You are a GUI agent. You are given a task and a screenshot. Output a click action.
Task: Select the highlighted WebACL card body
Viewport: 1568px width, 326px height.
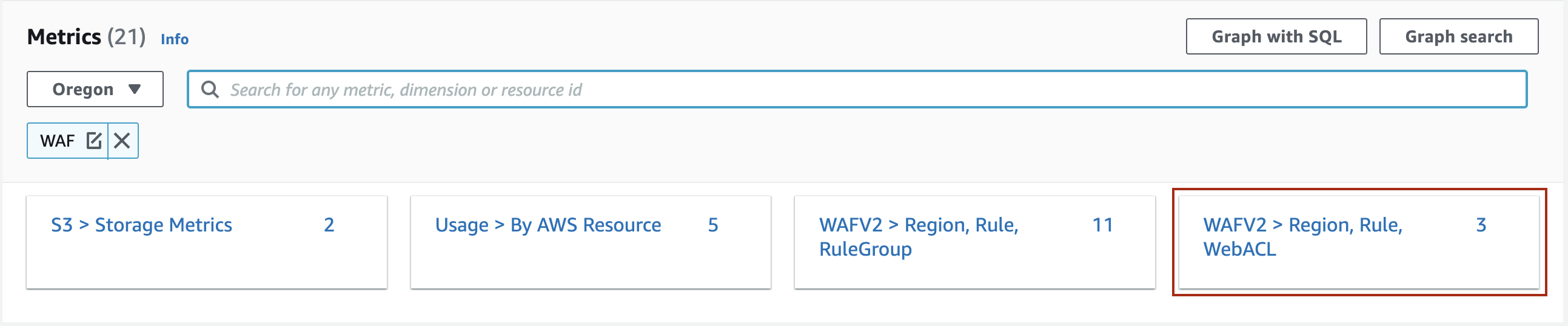[1359, 242]
